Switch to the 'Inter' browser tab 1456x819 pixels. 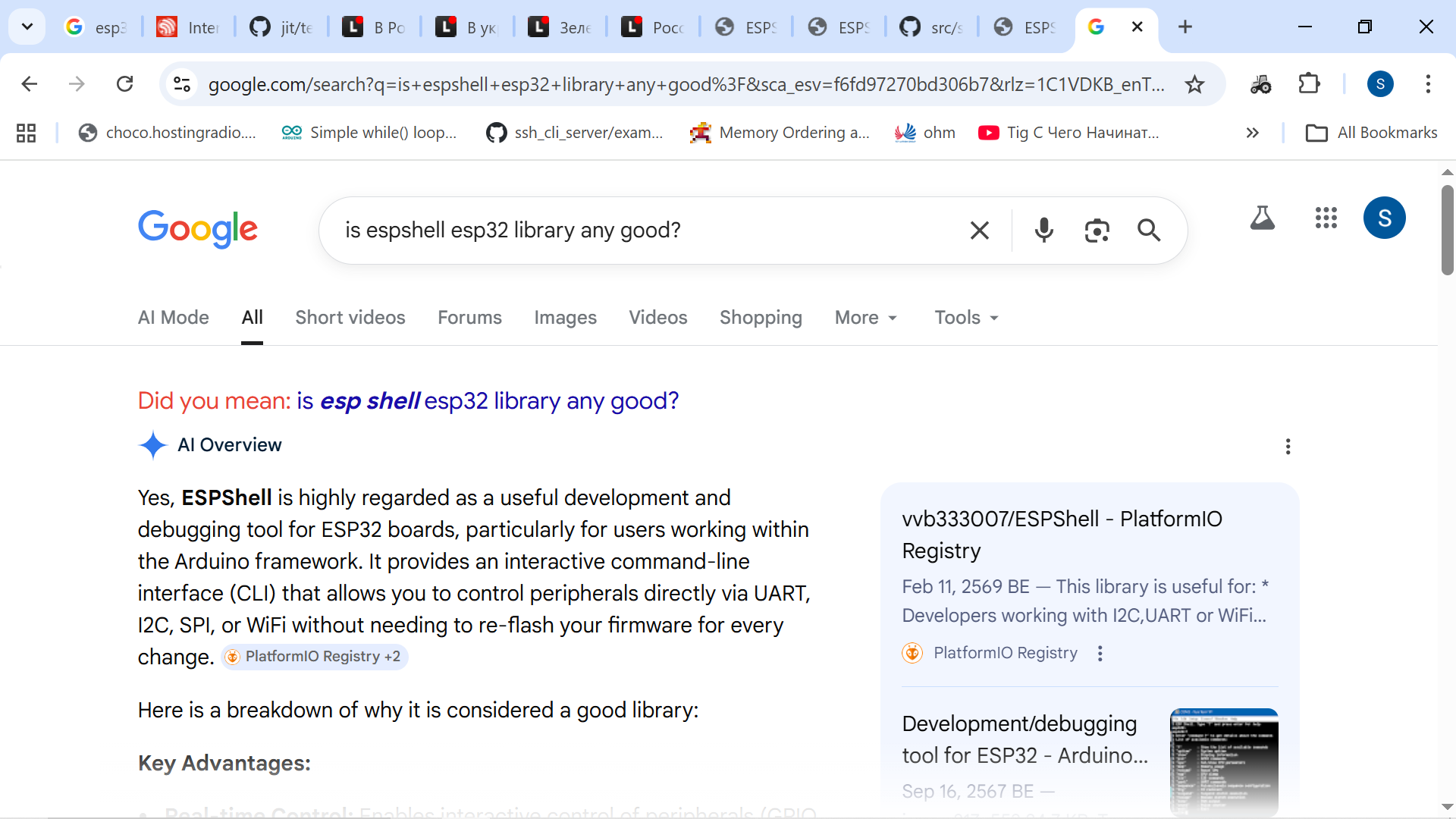point(187,27)
